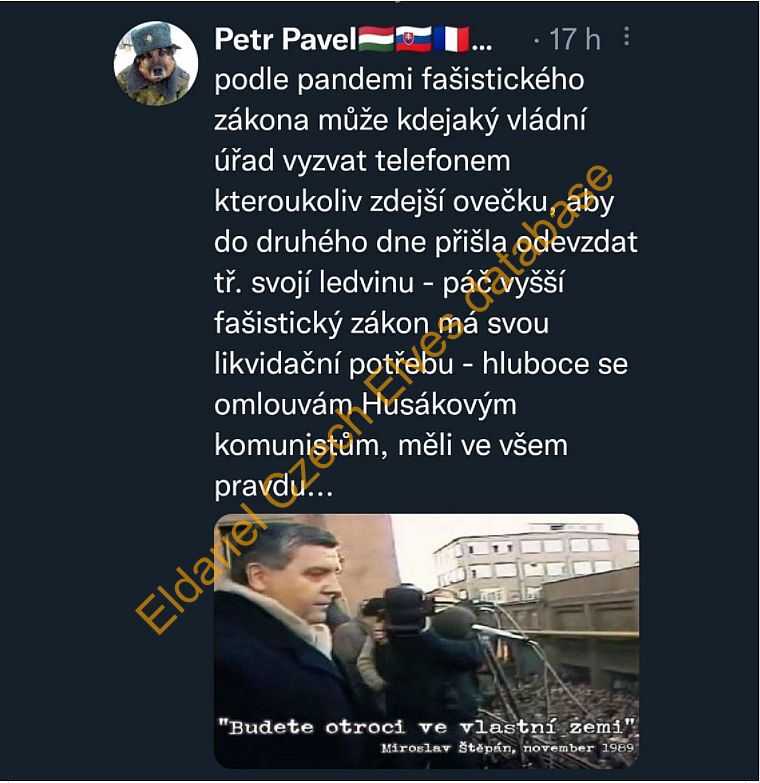Click the post's first line "podle pandemi fašistického"
This screenshot has width=760, height=783.
(399, 80)
